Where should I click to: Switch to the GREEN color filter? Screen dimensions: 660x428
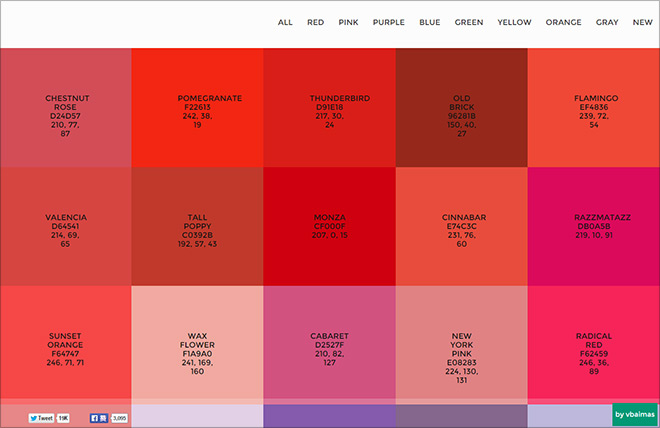pos(469,22)
